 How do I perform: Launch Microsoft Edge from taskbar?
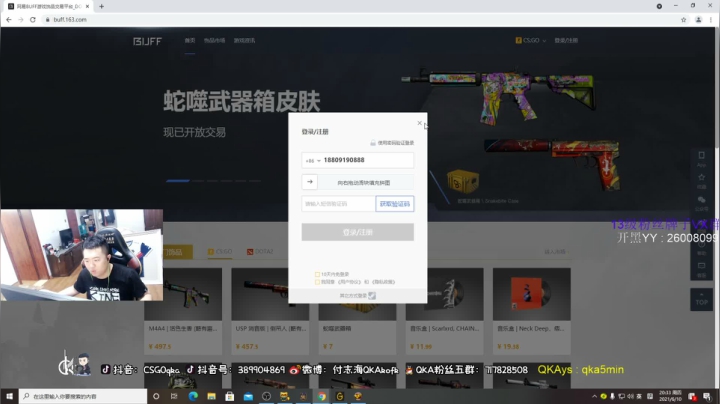[193, 396]
